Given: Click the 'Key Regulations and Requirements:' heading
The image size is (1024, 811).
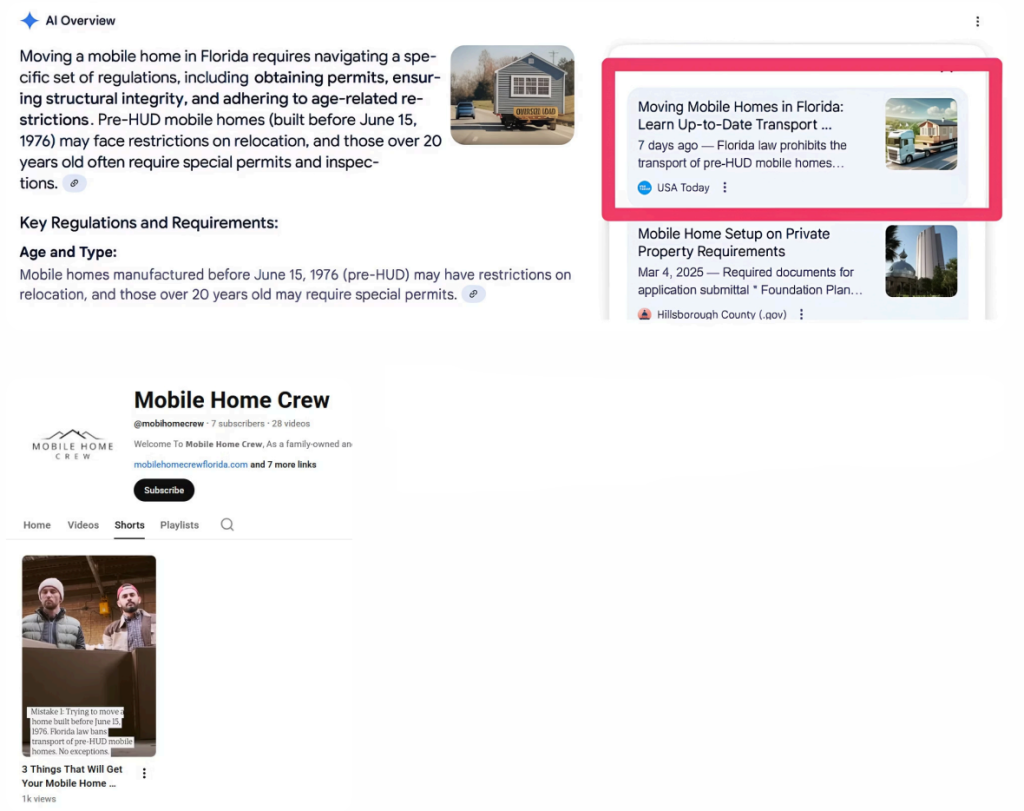Looking at the screenshot, I should coord(149,223).
